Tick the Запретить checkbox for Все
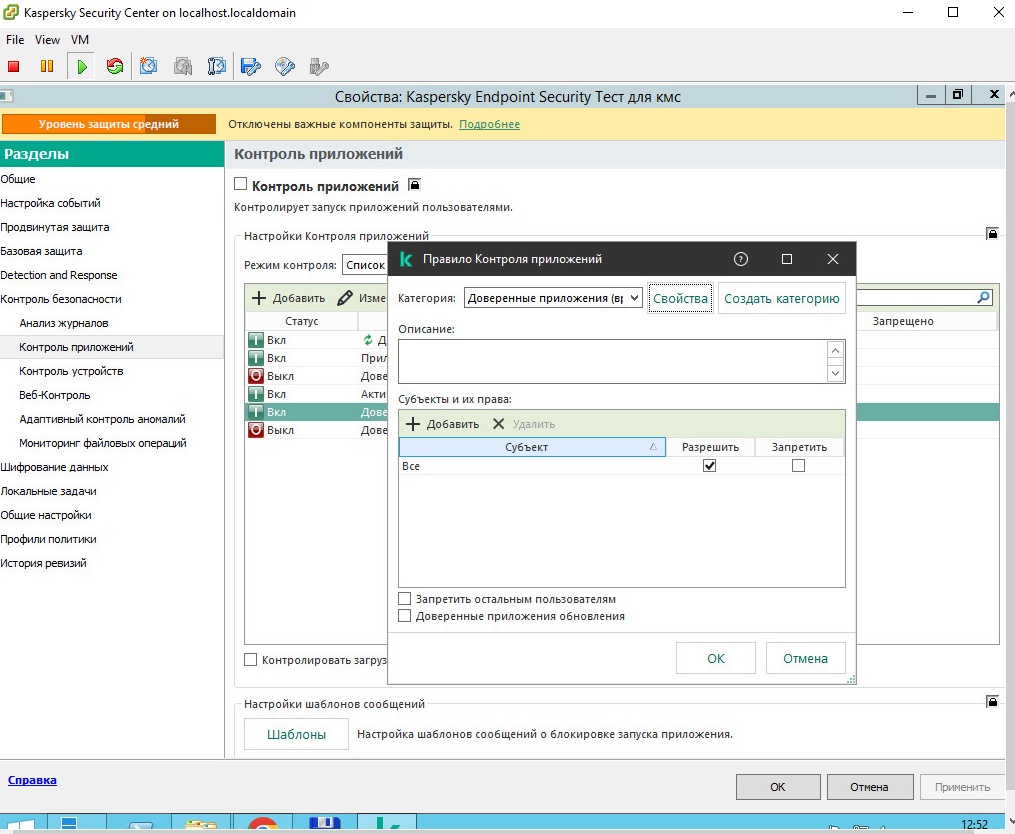The image size is (1015, 834). 798,466
